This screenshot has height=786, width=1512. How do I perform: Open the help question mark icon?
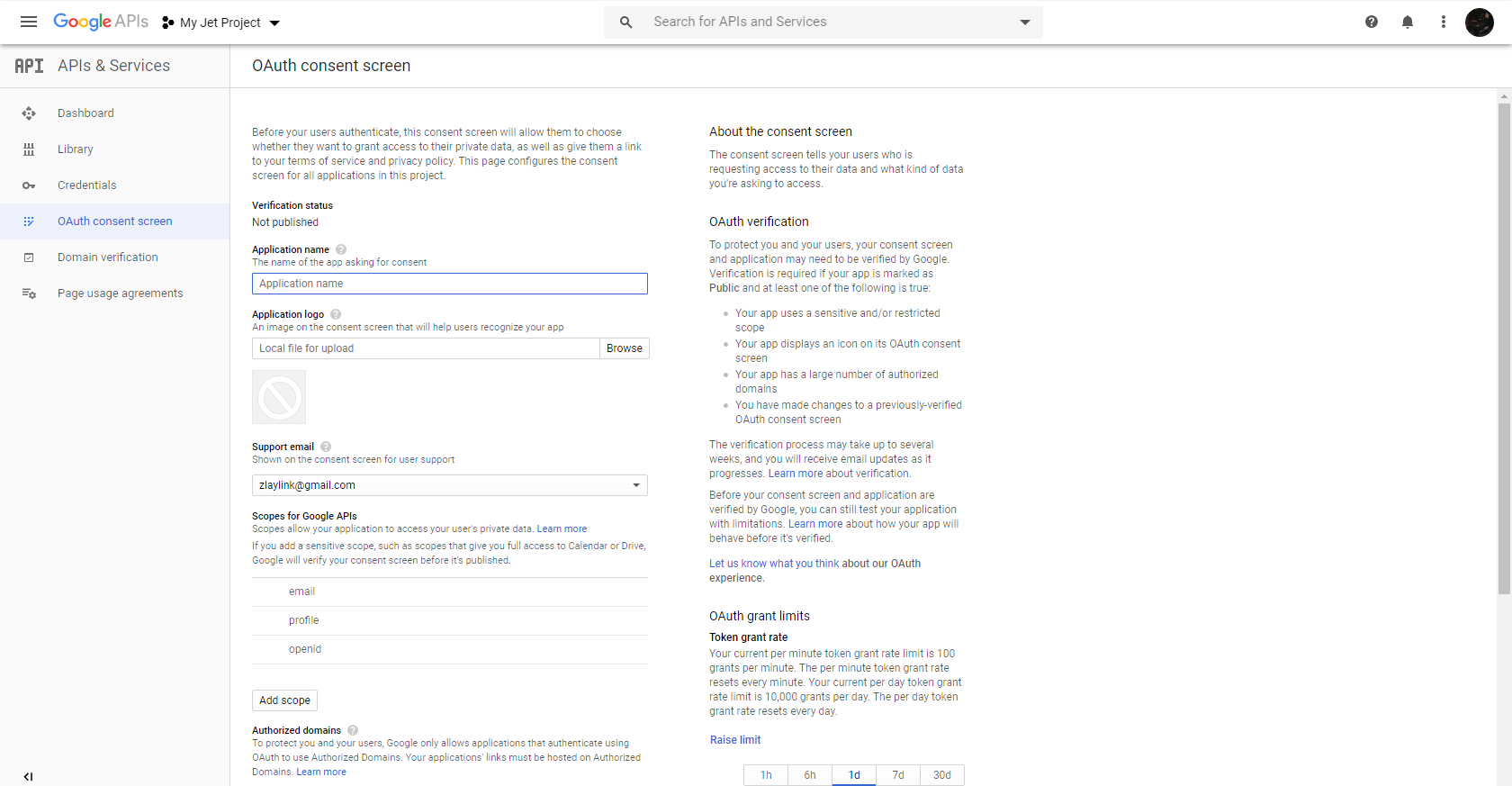point(1372,22)
